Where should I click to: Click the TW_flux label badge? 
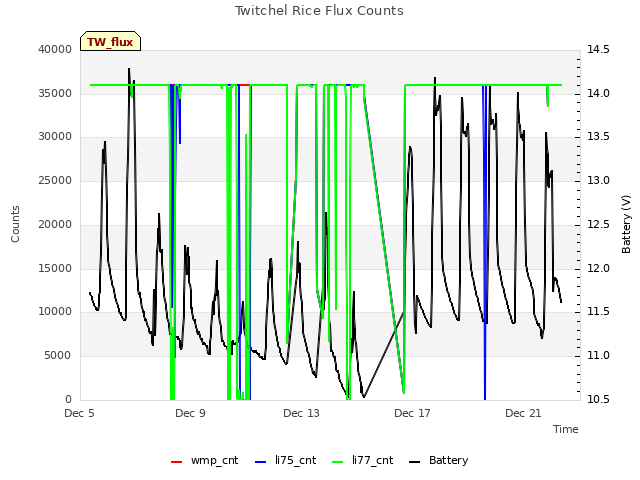pyautogui.click(x=110, y=41)
